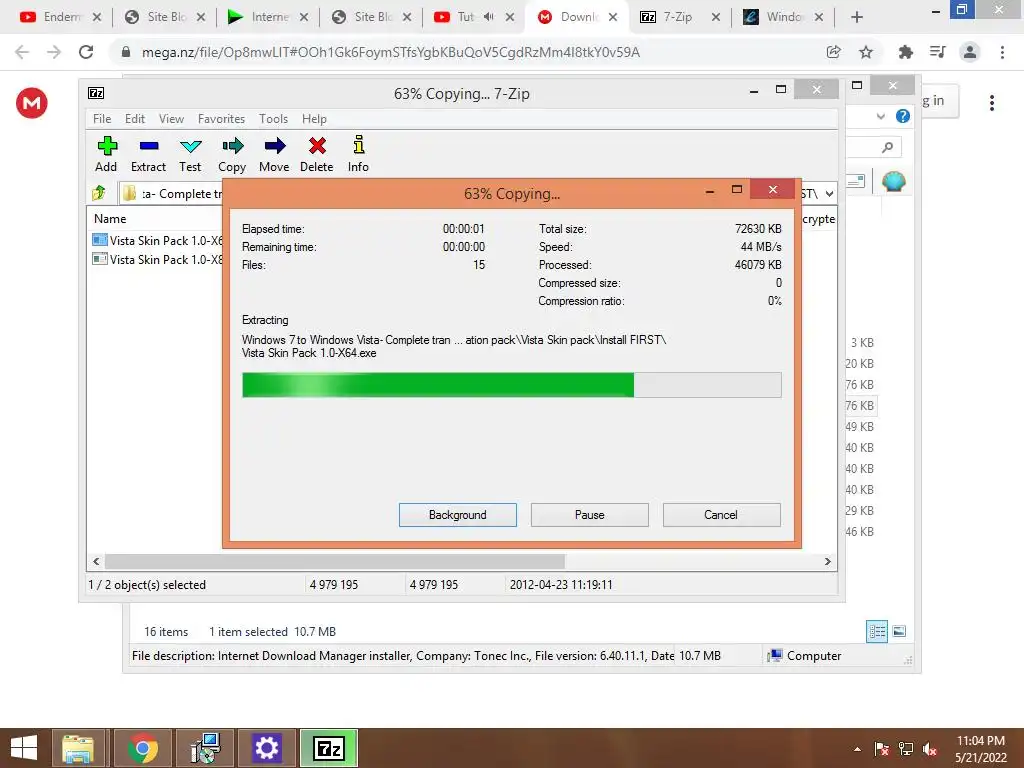Close the 7-Zip browser tab

(x=716, y=17)
